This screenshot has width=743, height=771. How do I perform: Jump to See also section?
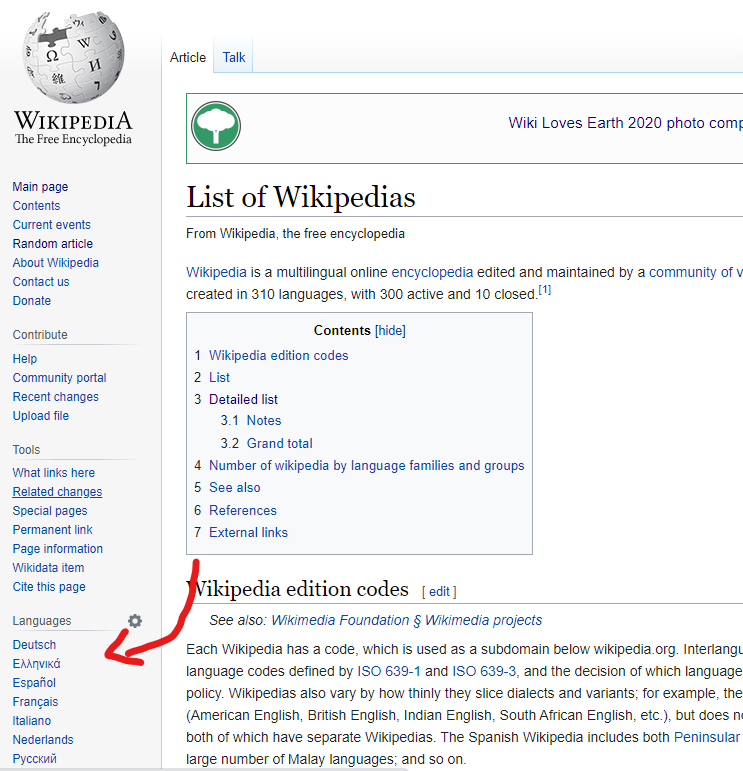click(235, 488)
